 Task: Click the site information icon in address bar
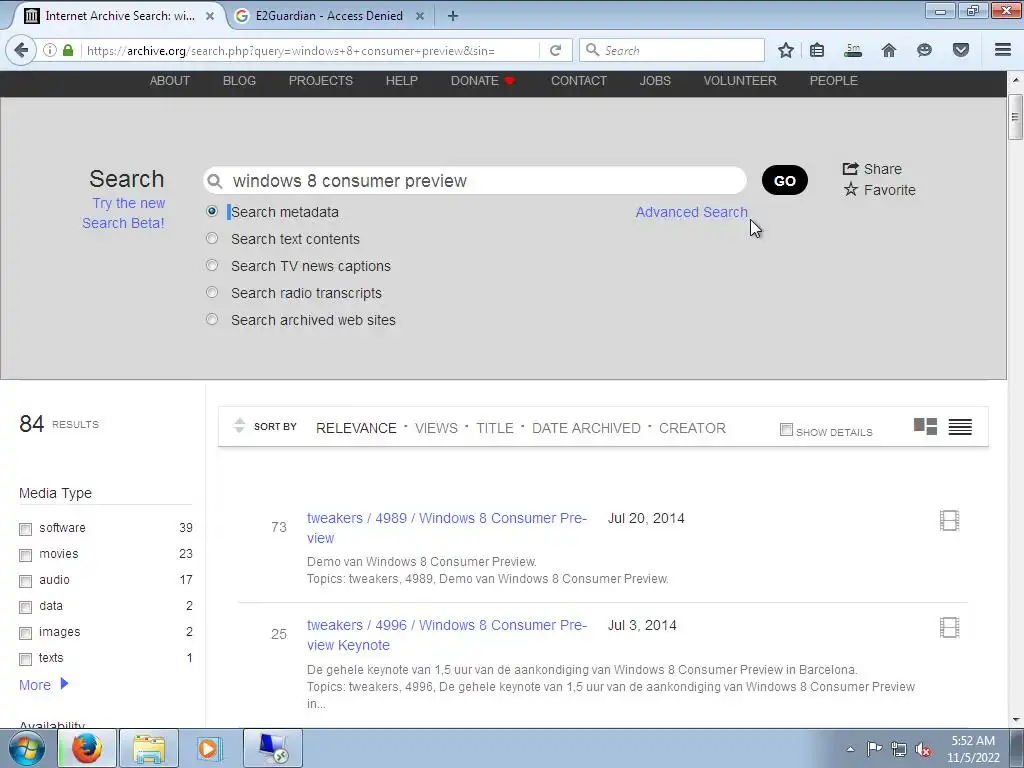(50, 50)
